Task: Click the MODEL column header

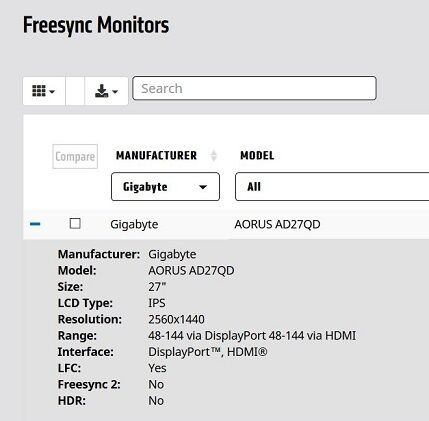Action: [x=257, y=155]
